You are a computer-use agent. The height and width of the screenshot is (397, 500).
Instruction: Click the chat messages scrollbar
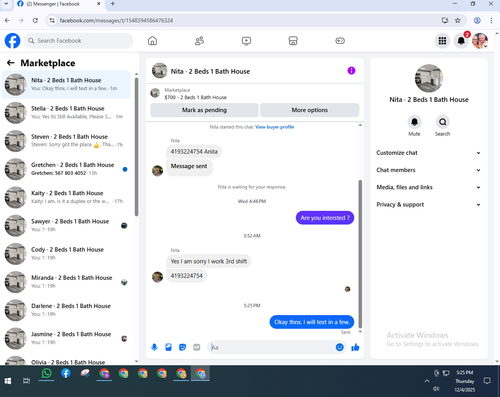tap(360, 254)
